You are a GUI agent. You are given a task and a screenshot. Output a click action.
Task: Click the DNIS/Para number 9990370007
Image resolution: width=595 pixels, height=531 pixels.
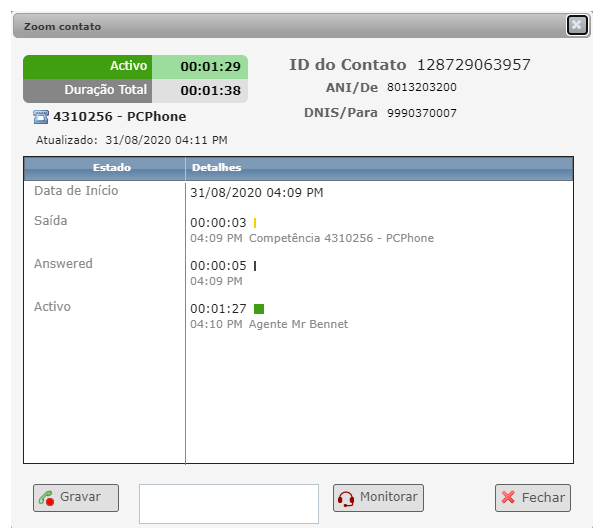[422, 113]
